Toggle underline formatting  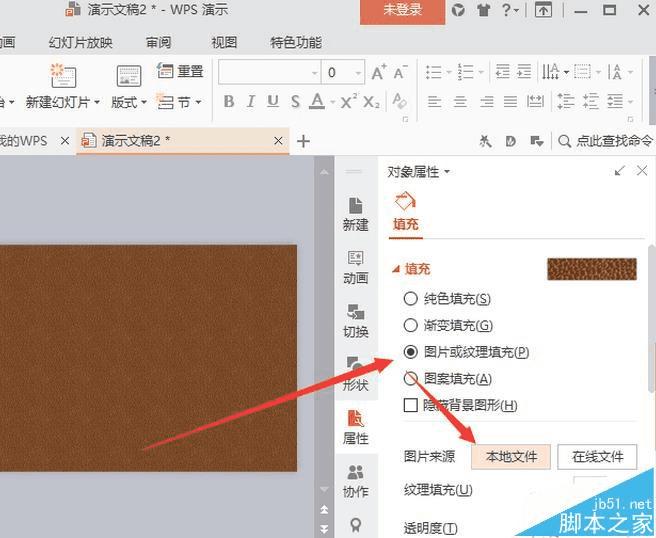273,101
